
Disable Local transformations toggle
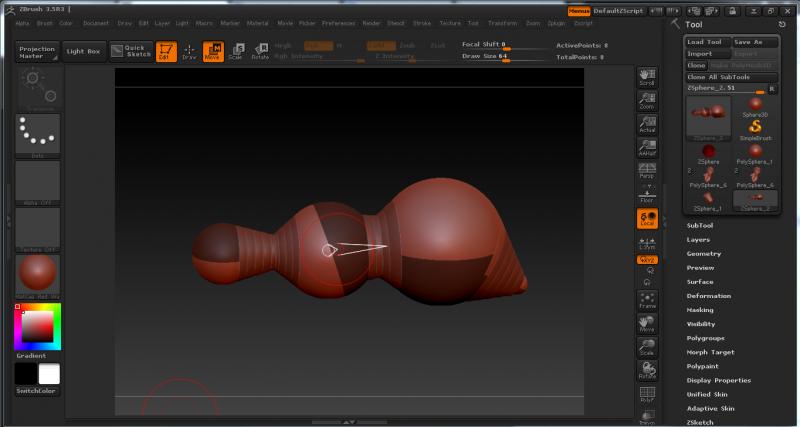(x=647, y=219)
